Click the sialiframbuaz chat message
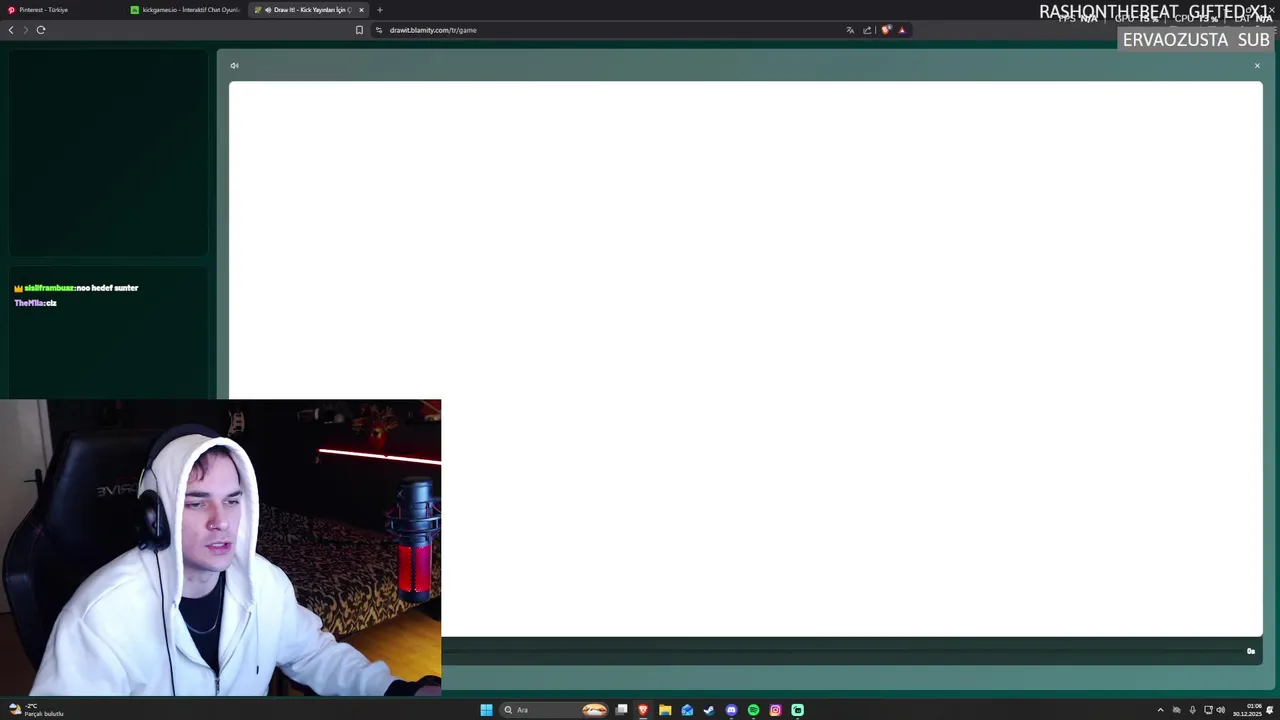The width and height of the screenshot is (1280, 720). (x=76, y=288)
